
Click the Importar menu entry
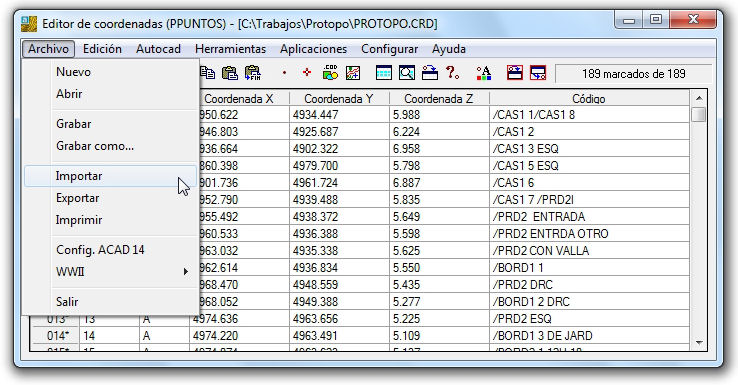tap(111, 176)
